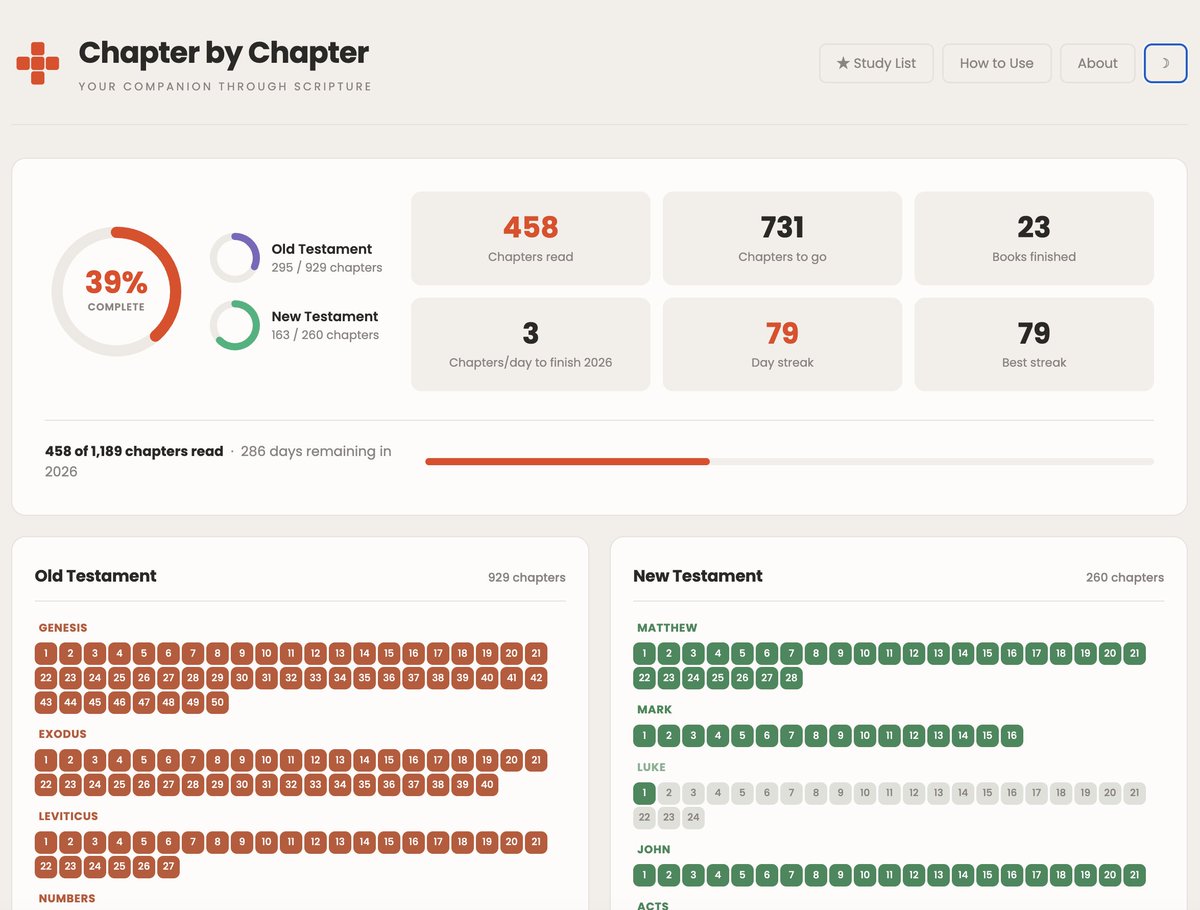Toggle Matthew chapter 22 as read
Screen dimensions: 1200x910
coord(644,678)
